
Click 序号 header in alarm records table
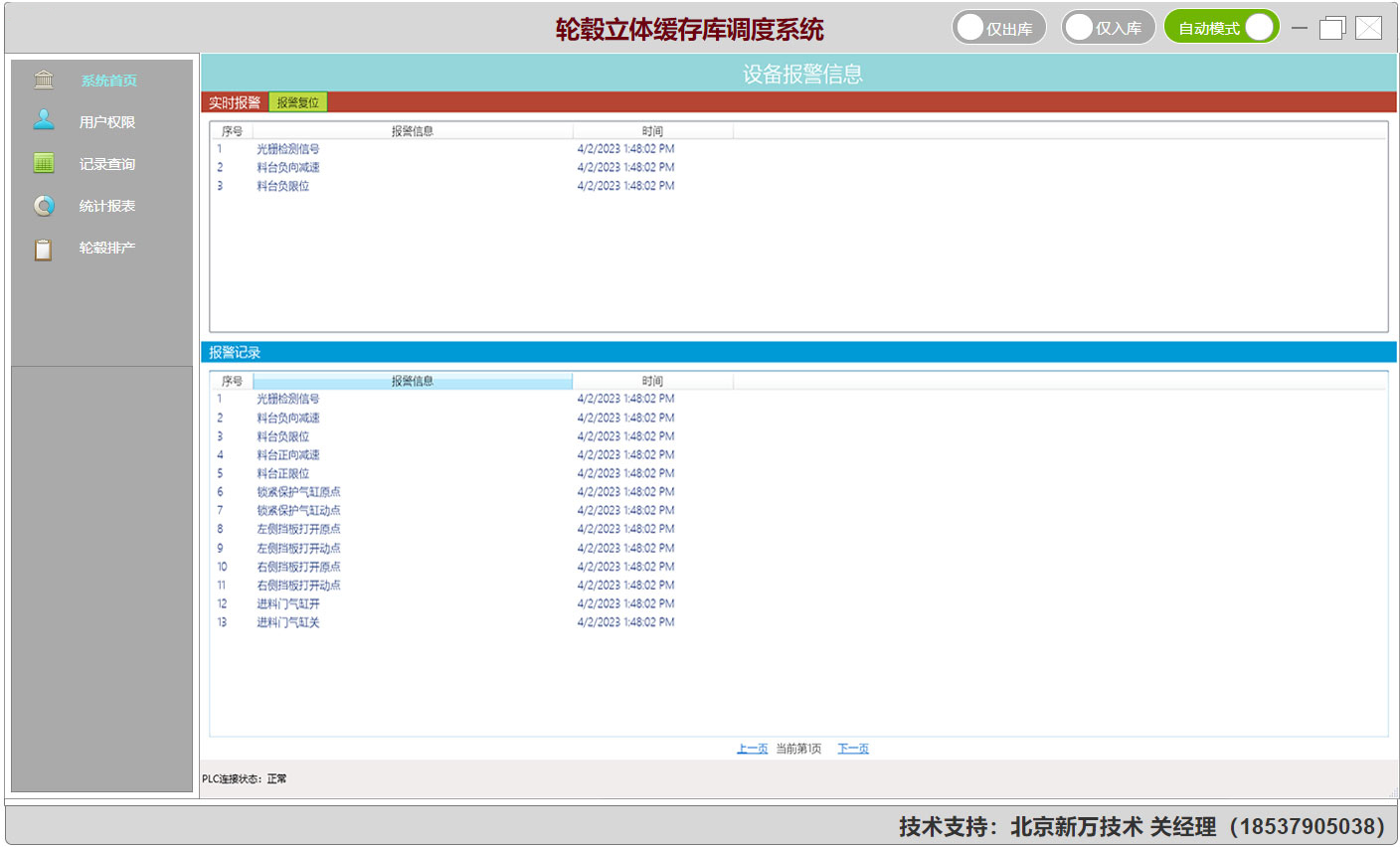click(232, 381)
